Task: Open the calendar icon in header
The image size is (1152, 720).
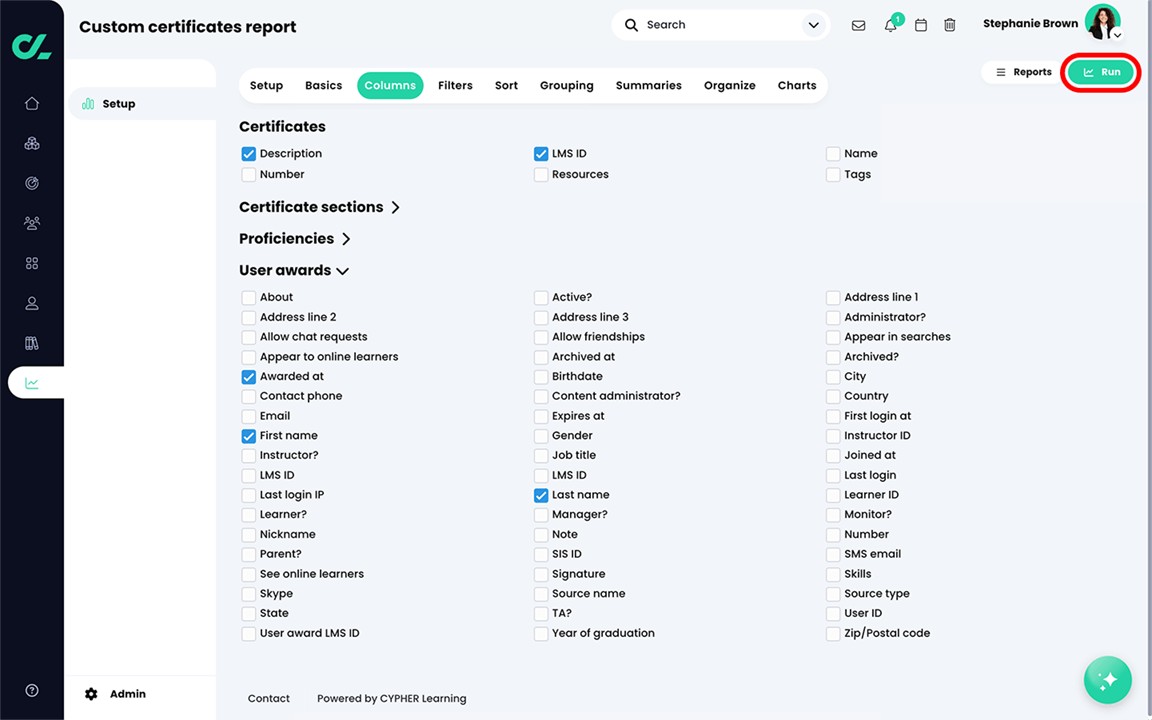Action: click(921, 25)
